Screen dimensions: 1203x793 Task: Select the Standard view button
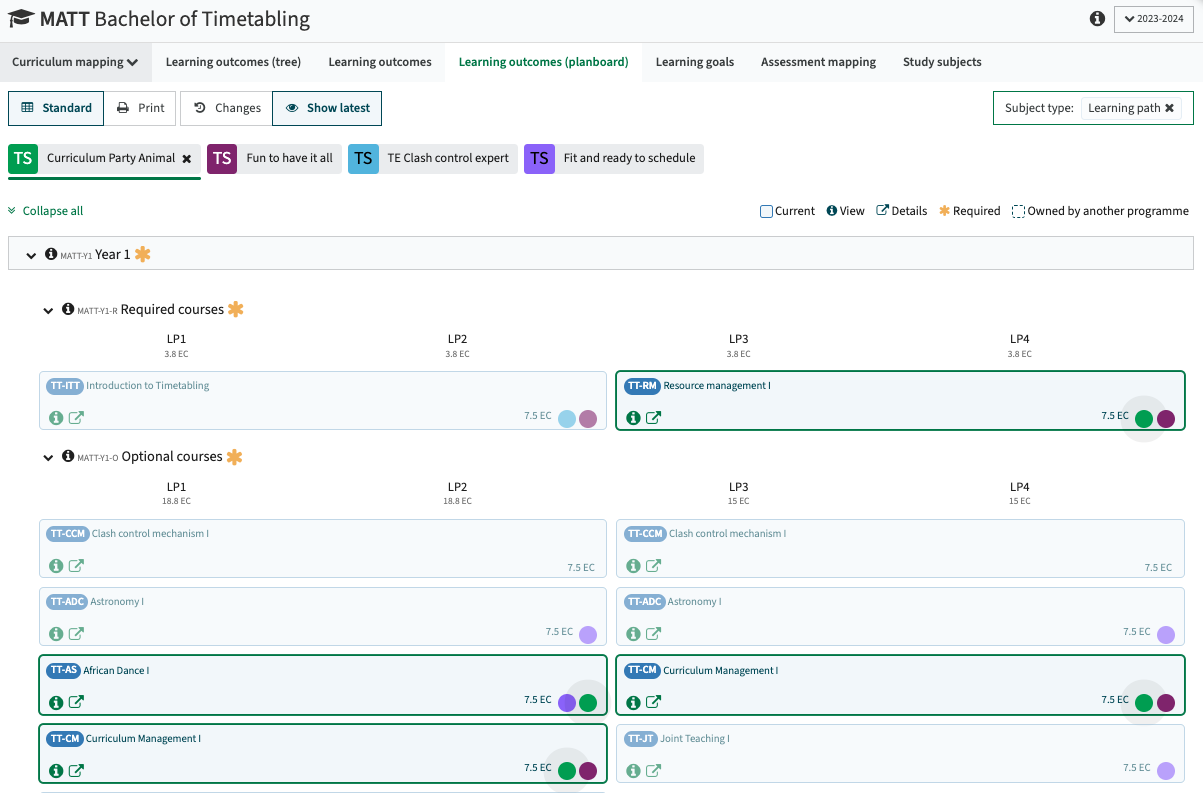click(56, 108)
